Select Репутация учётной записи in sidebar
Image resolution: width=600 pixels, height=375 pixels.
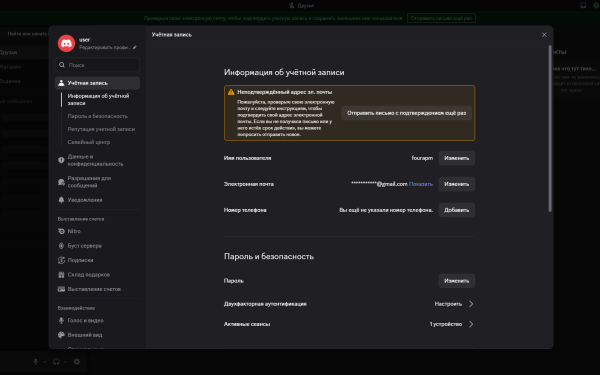pos(101,129)
